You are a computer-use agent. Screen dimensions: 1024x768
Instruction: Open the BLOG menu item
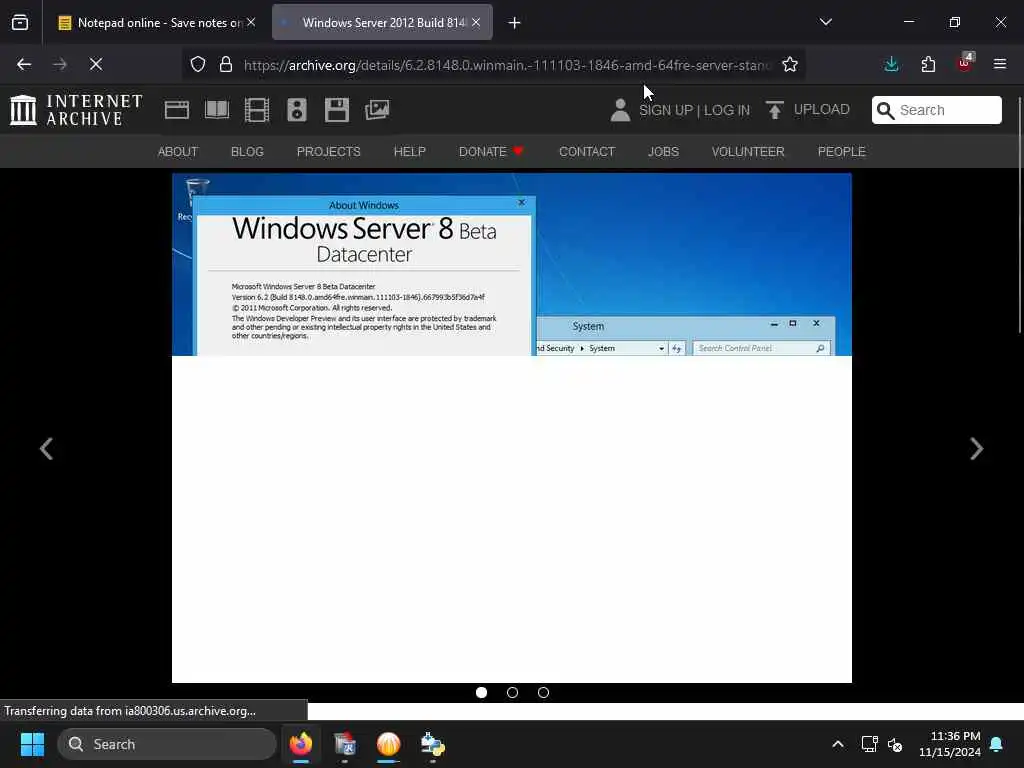pos(248,152)
